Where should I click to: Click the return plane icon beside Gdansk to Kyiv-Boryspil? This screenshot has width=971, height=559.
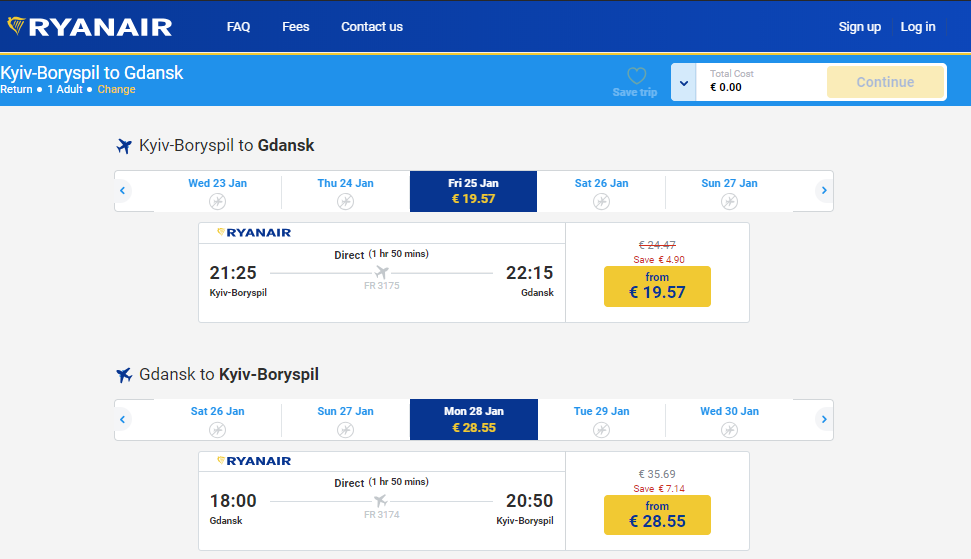124,375
